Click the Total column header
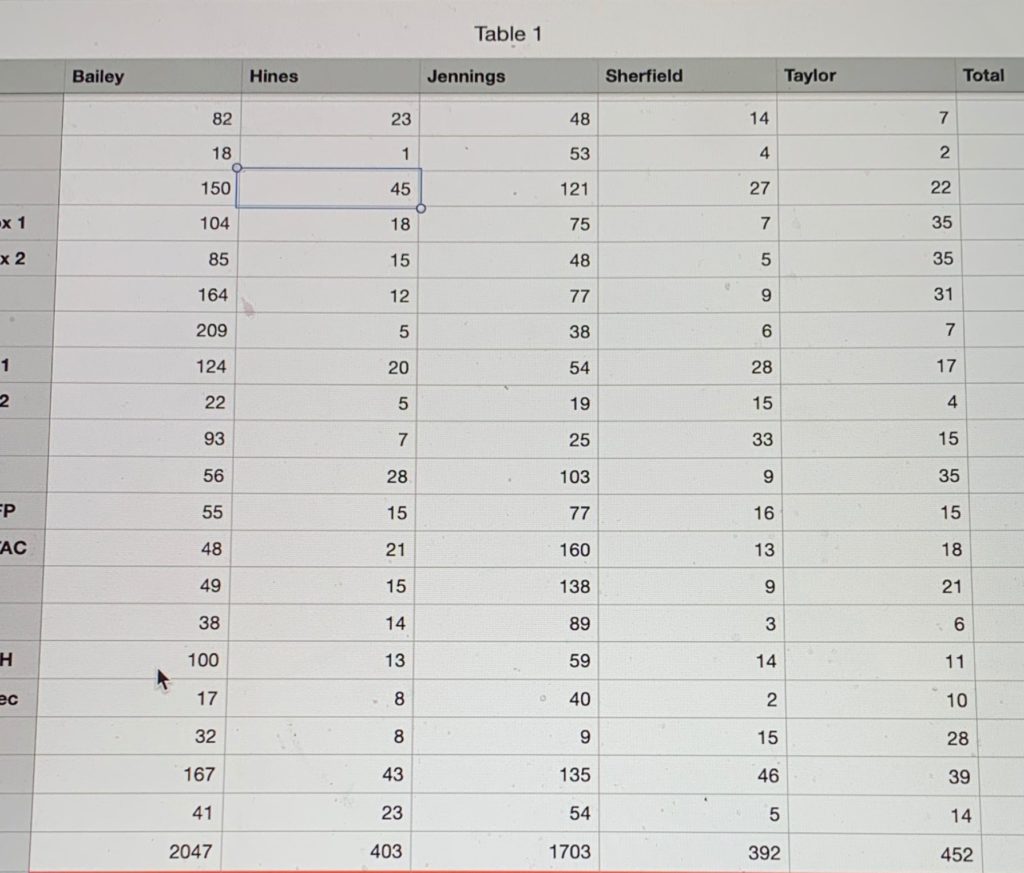Viewport: 1024px width, 873px height. (x=983, y=75)
